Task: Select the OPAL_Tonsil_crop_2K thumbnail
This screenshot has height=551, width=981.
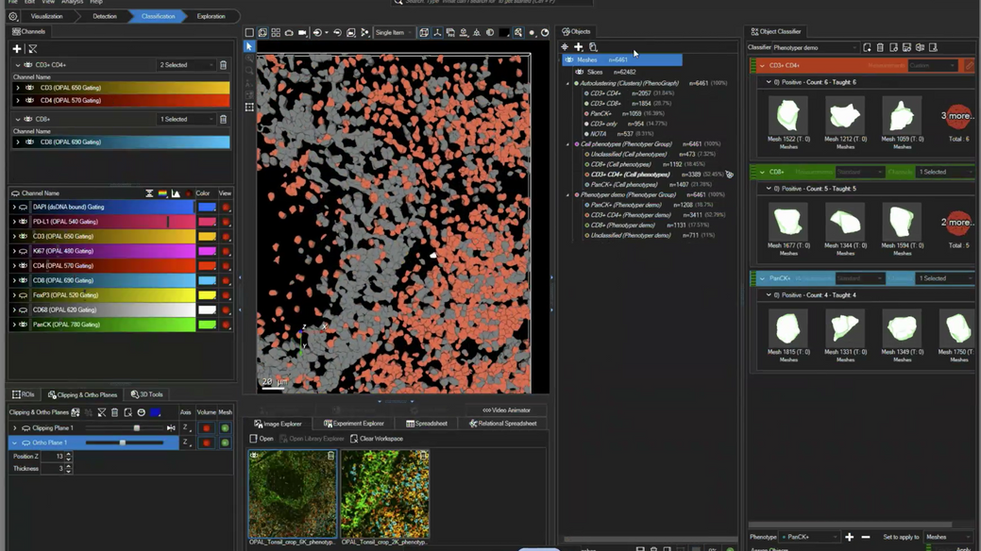Action: [x=385, y=495]
